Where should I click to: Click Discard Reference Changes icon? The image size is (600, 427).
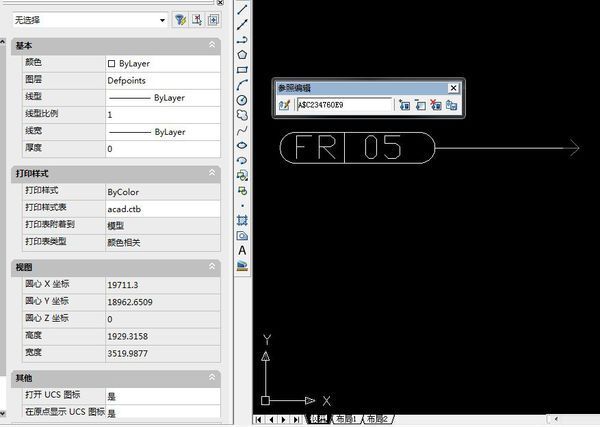[x=436, y=104]
